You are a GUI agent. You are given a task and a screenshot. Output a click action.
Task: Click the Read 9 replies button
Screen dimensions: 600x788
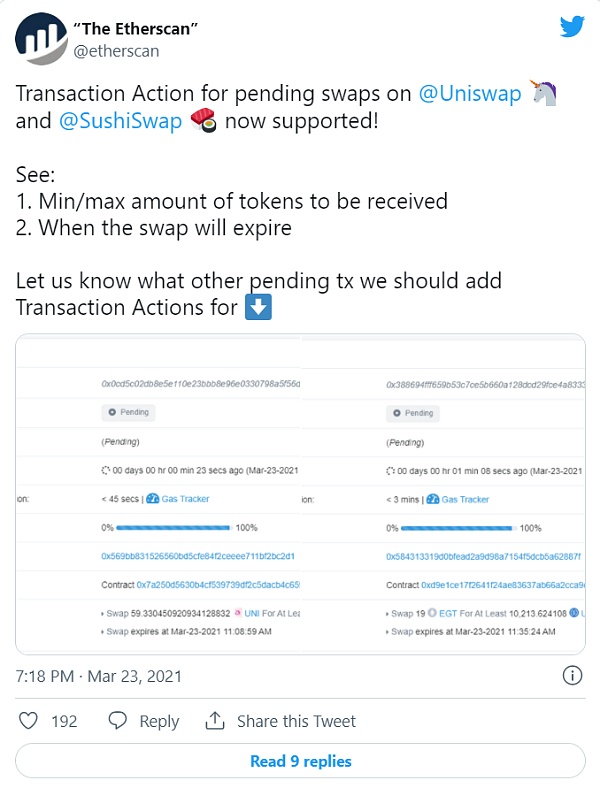(300, 761)
